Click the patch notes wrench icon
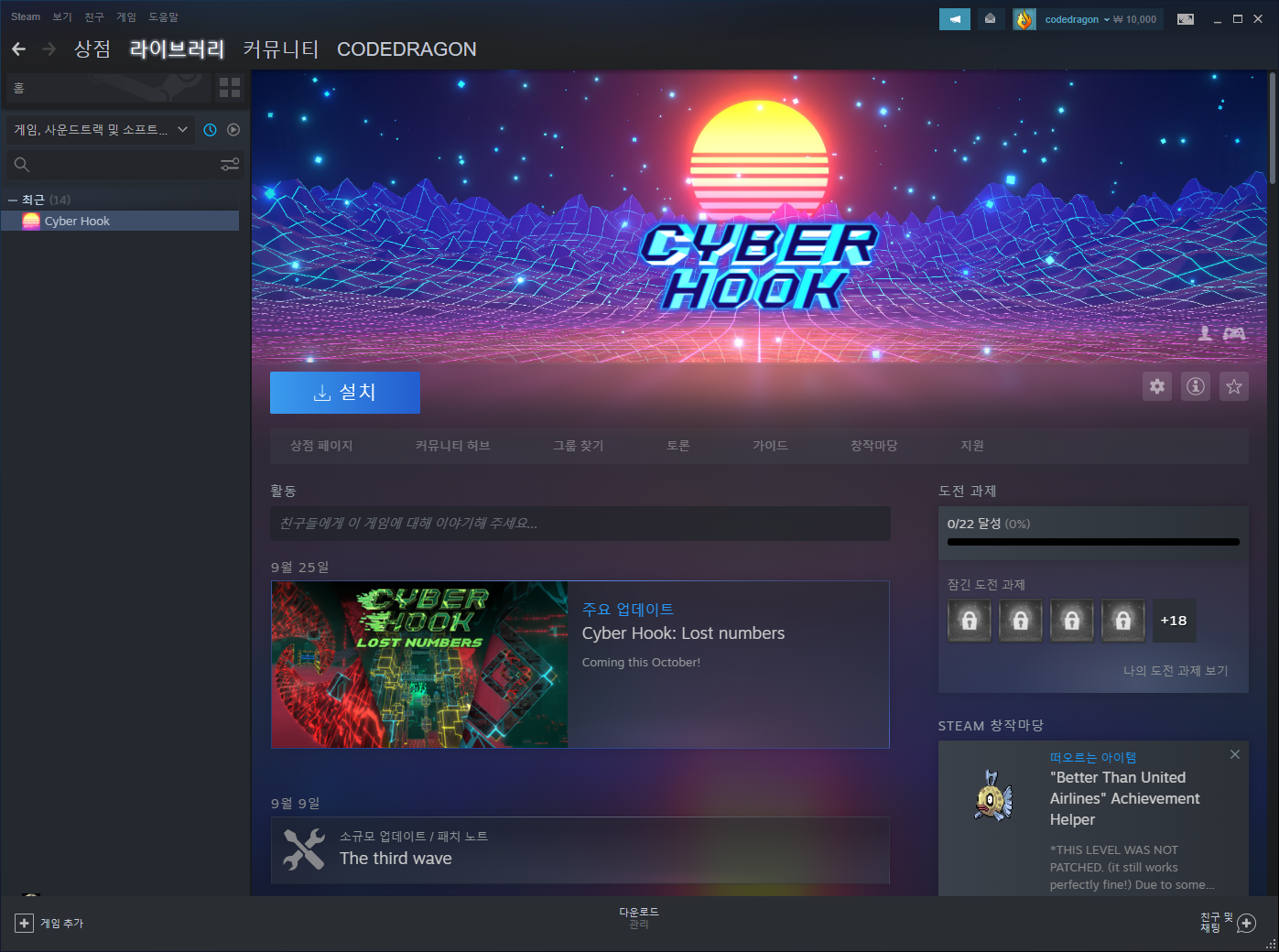Image resolution: width=1279 pixels, height=952 pixels. [304, 849]
